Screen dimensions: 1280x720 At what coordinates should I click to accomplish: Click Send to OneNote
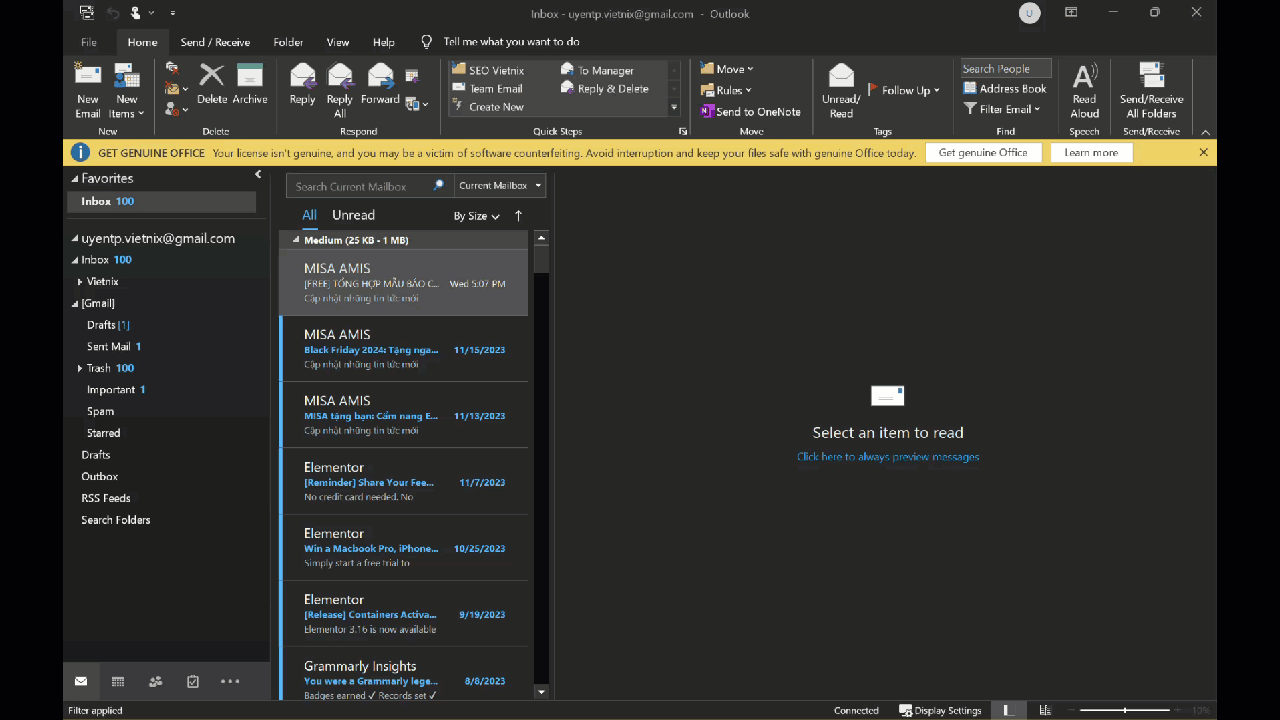(x=751, y=112)
